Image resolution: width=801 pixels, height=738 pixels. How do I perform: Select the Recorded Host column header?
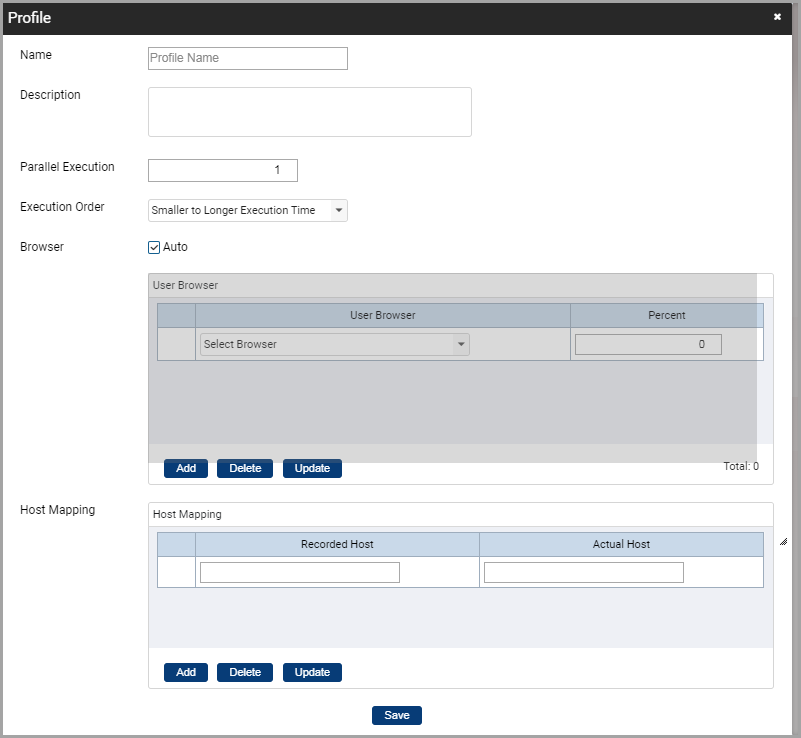pyautogui.click(x=337, y=544)
